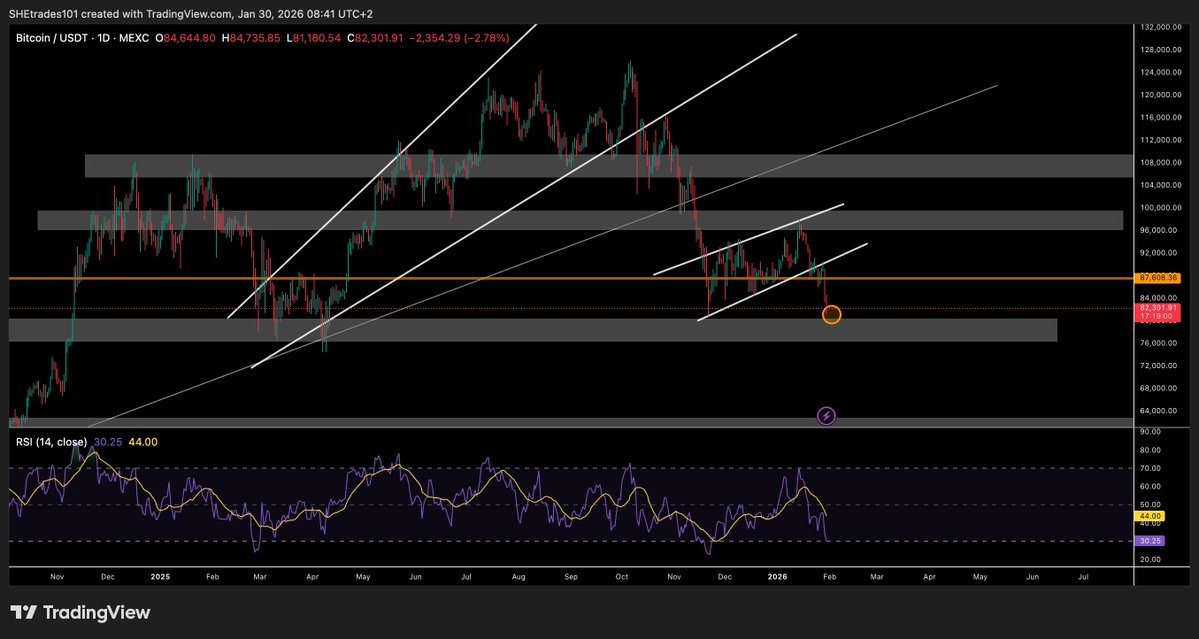Image resolution: width=1199 pixels, height=639 pixels.
Task: Click the 72,000.00 price axis label
Action: pyautogui.click(x=1160, y=365)
